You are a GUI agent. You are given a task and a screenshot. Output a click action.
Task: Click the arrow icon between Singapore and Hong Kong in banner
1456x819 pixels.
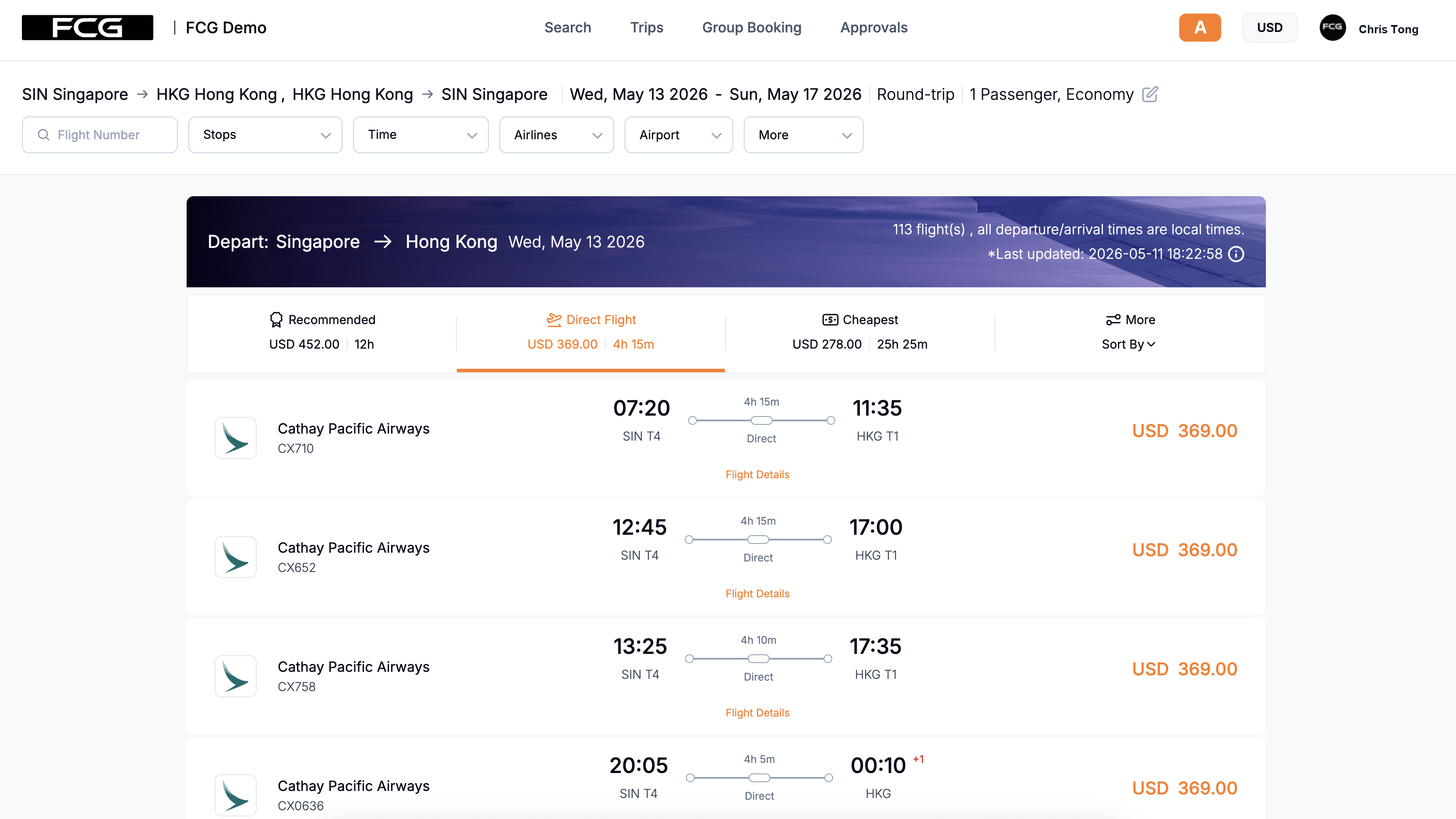point(383,242)
